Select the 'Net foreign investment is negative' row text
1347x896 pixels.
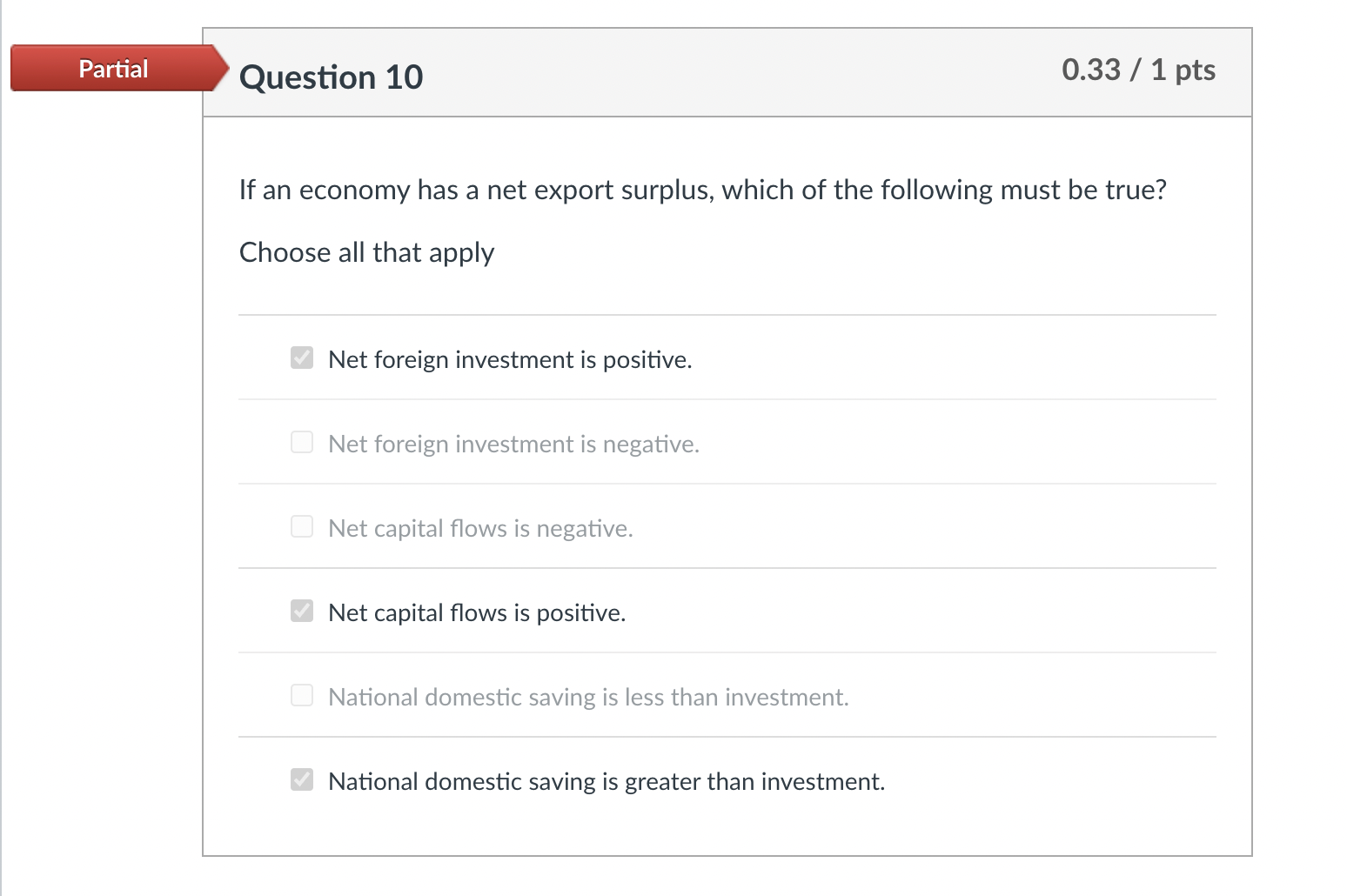click(x=513, y=444)
